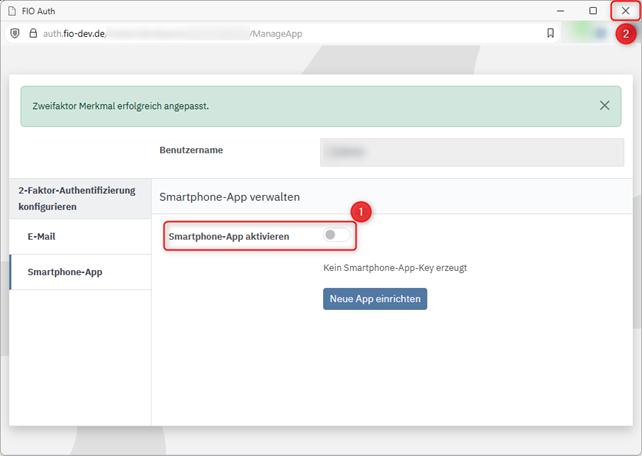This screenshot has height=456, width=642.
Task: Click the shield tracking protection icon
Action: pyautogui.click(x=14, y=33)
